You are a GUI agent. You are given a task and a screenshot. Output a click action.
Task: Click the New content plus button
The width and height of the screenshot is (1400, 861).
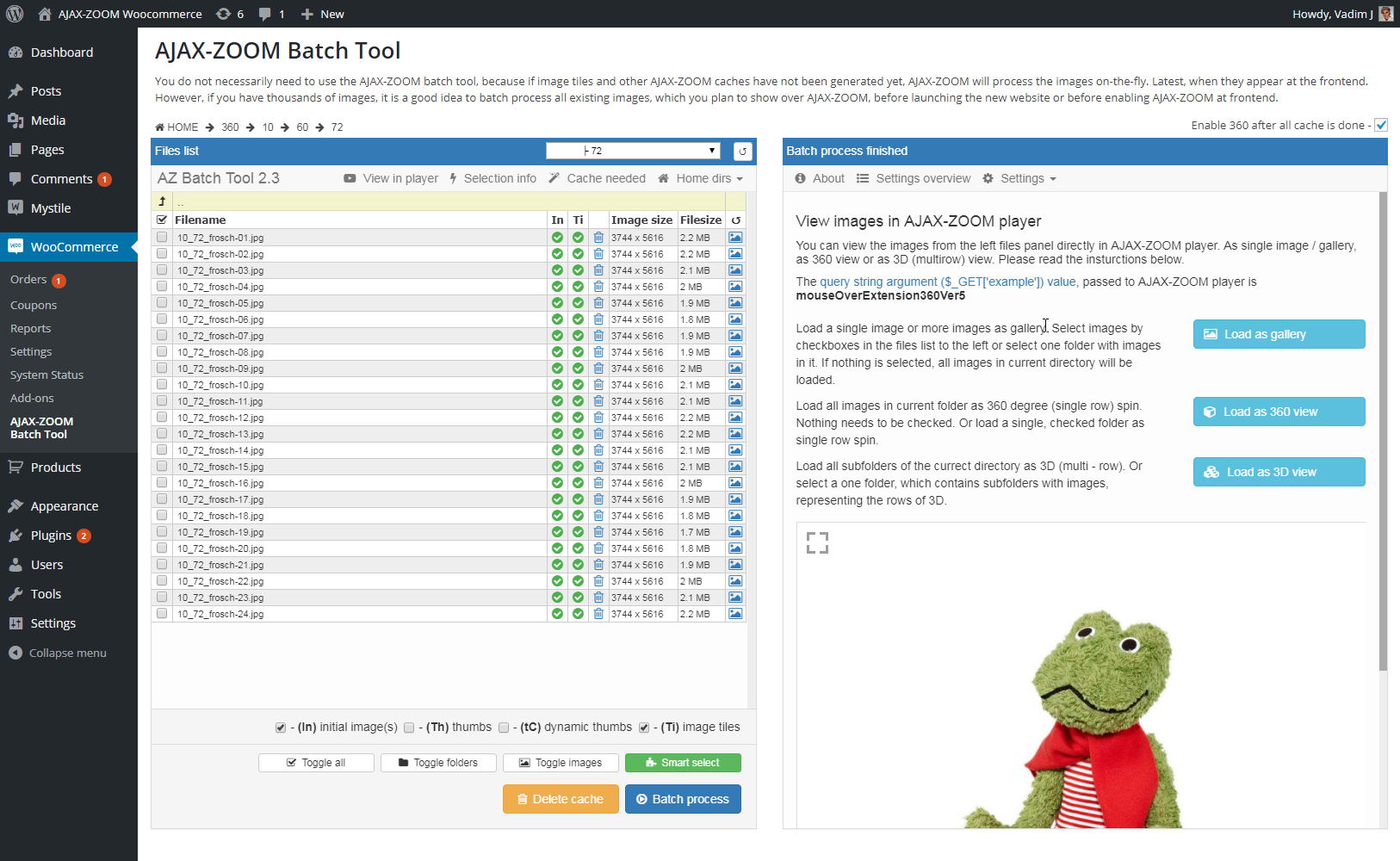pos(322,14)
